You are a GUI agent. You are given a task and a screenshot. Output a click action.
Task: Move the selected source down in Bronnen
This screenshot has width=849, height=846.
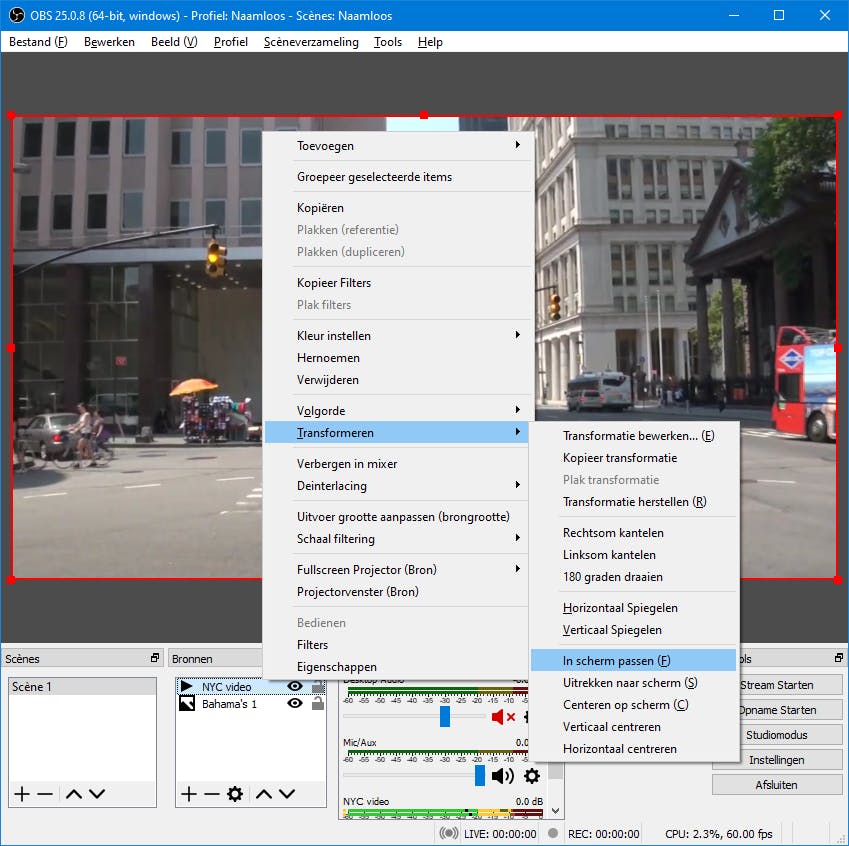pos(287,794)
